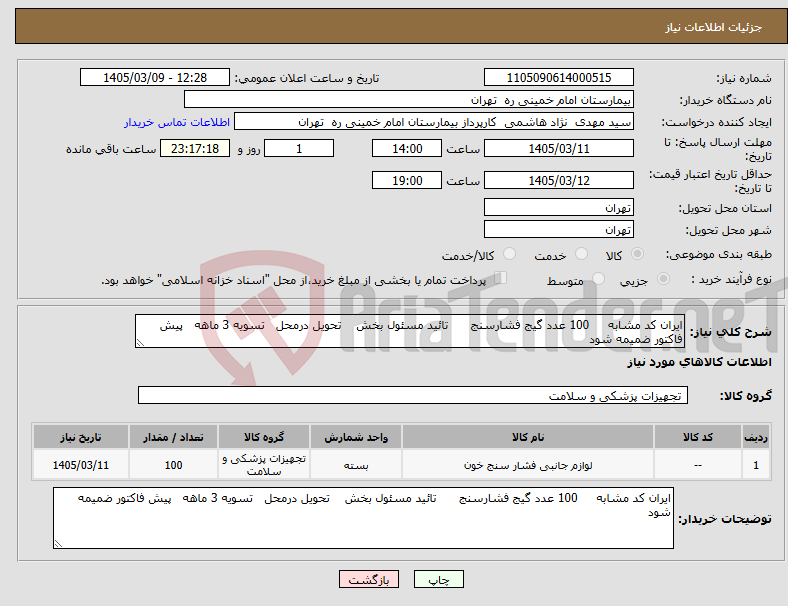Click the بازگشت back button

[369, 579]
